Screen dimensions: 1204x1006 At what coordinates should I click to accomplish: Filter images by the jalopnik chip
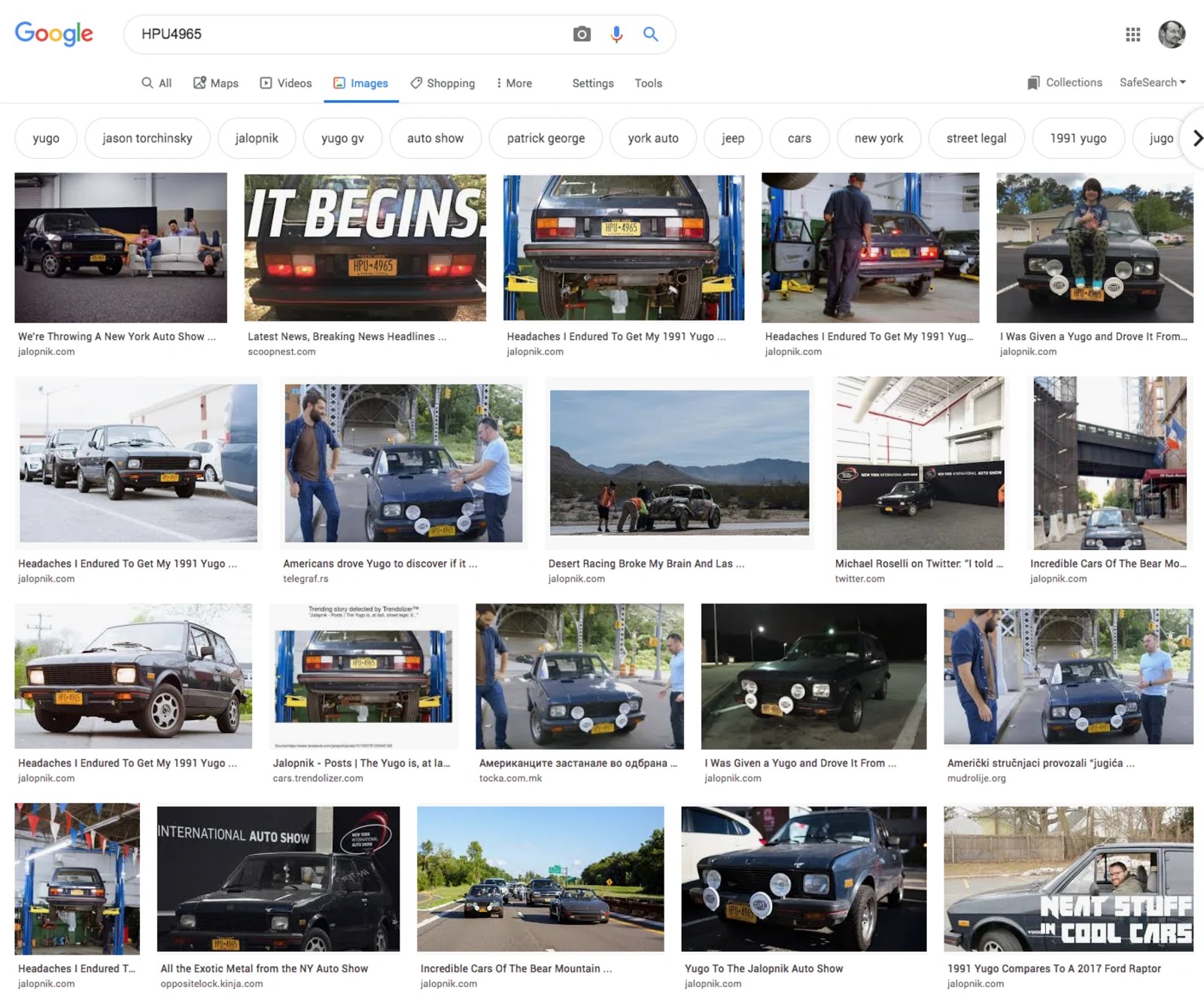257,138
